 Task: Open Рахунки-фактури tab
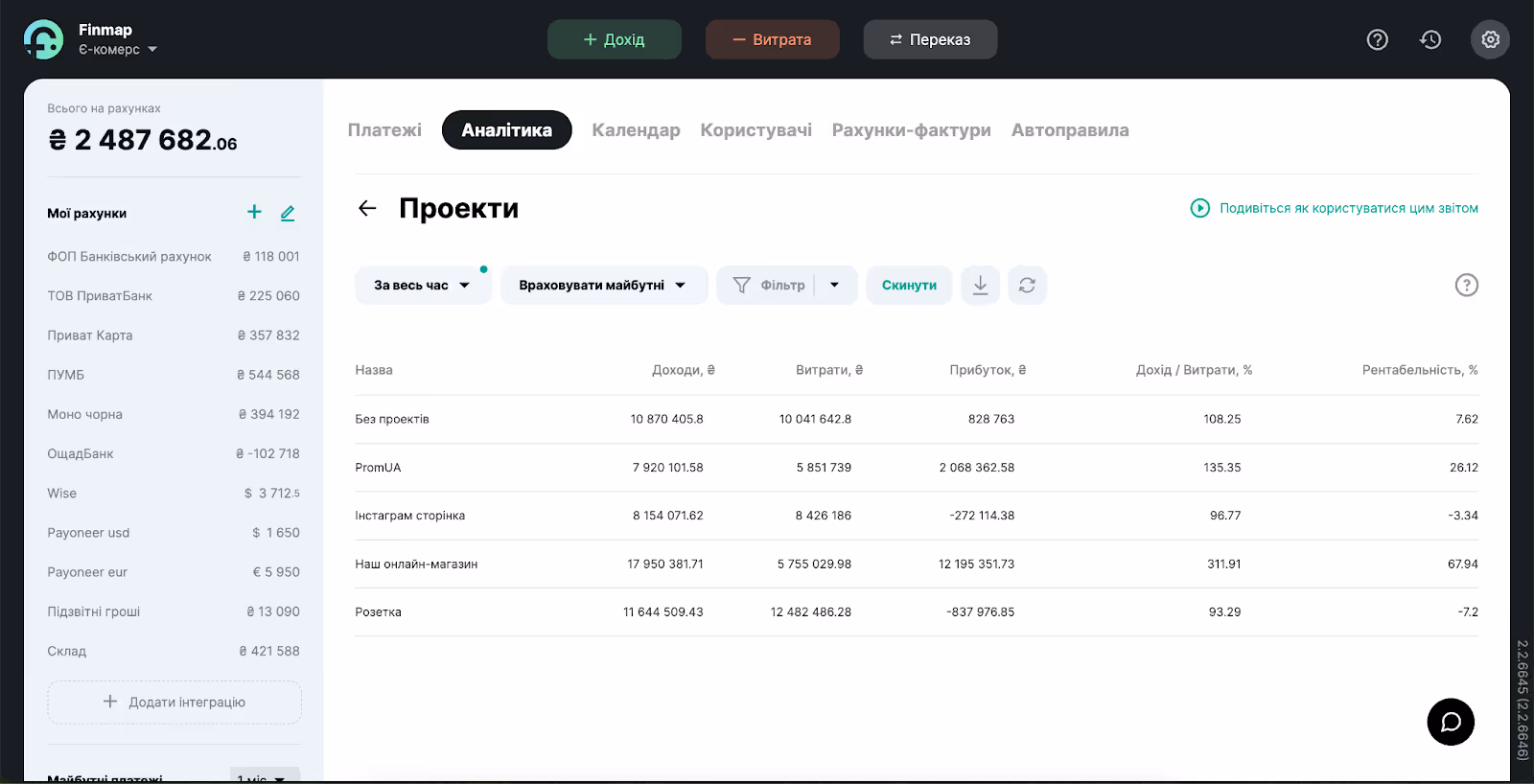(x=911, y=130)
